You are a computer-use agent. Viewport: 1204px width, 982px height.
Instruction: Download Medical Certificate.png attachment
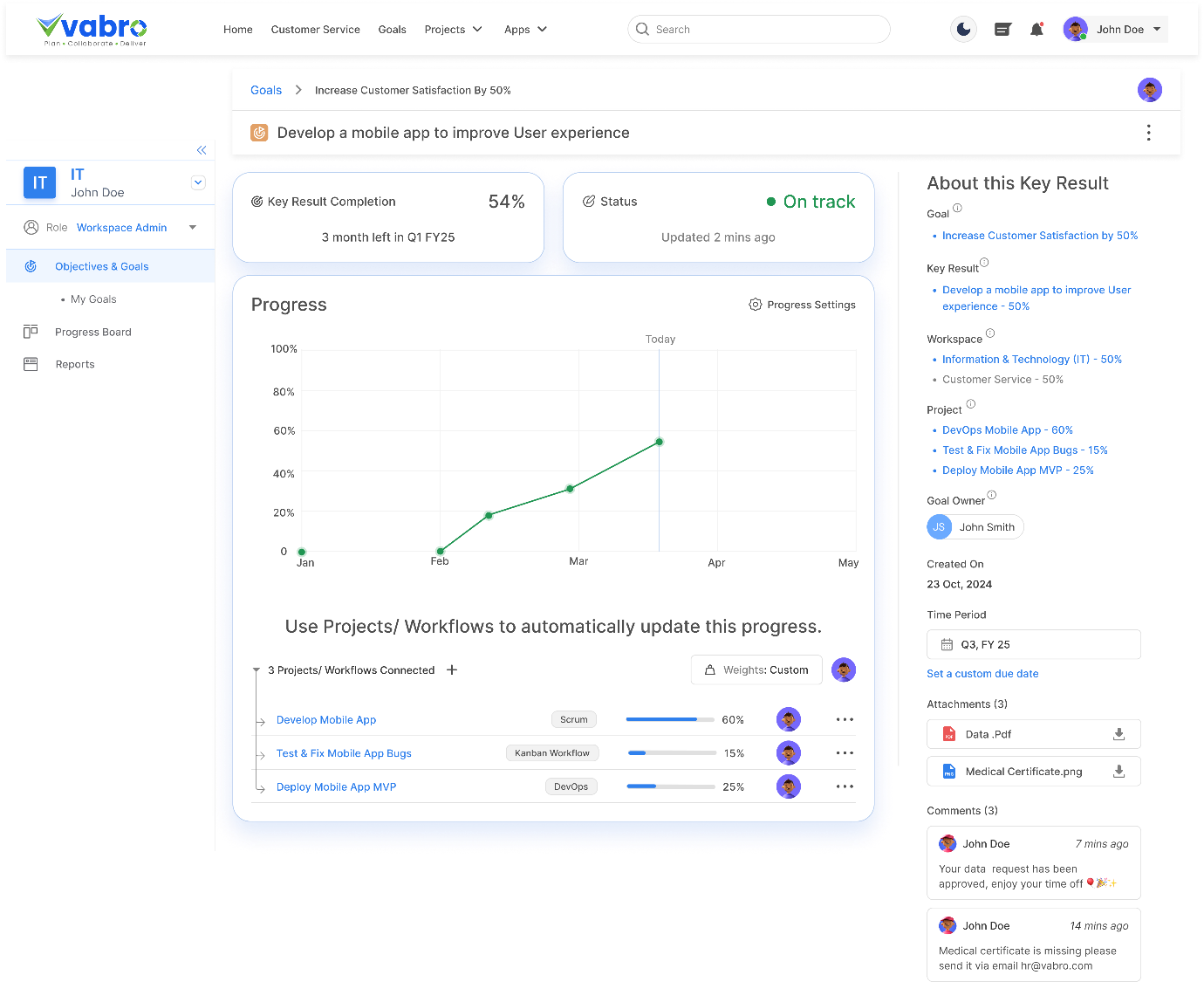[x=1118, y=772]
